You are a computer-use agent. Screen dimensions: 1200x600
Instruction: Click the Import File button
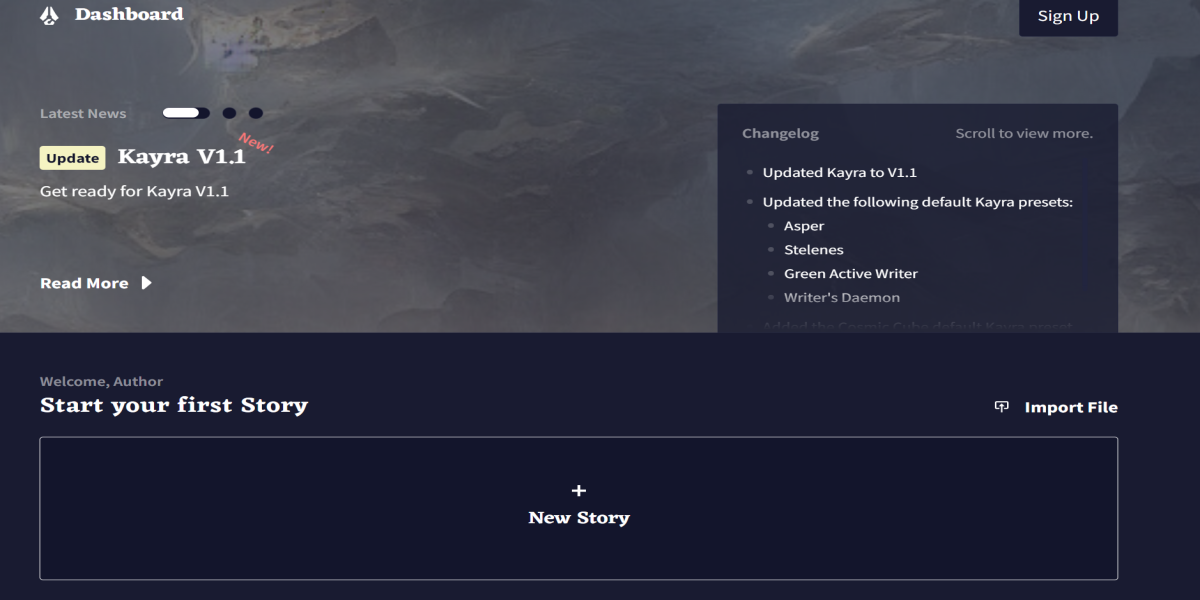(x=1071, y=407)
